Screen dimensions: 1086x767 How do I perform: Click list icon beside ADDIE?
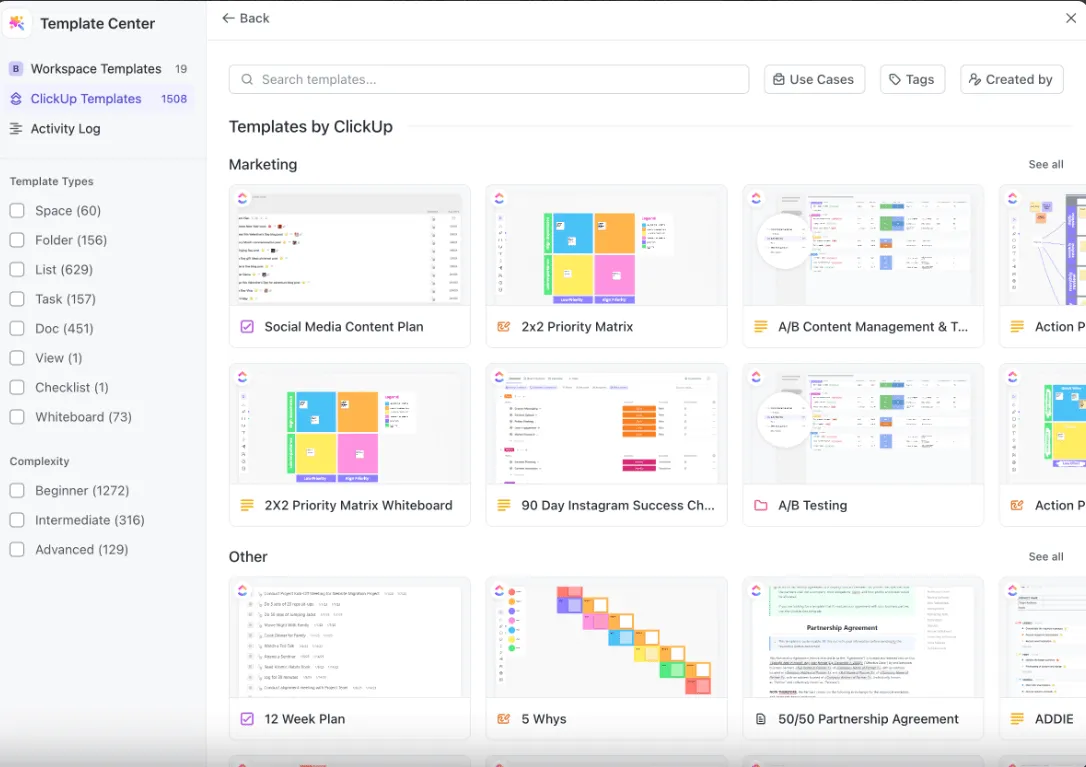coord(1017,718)
